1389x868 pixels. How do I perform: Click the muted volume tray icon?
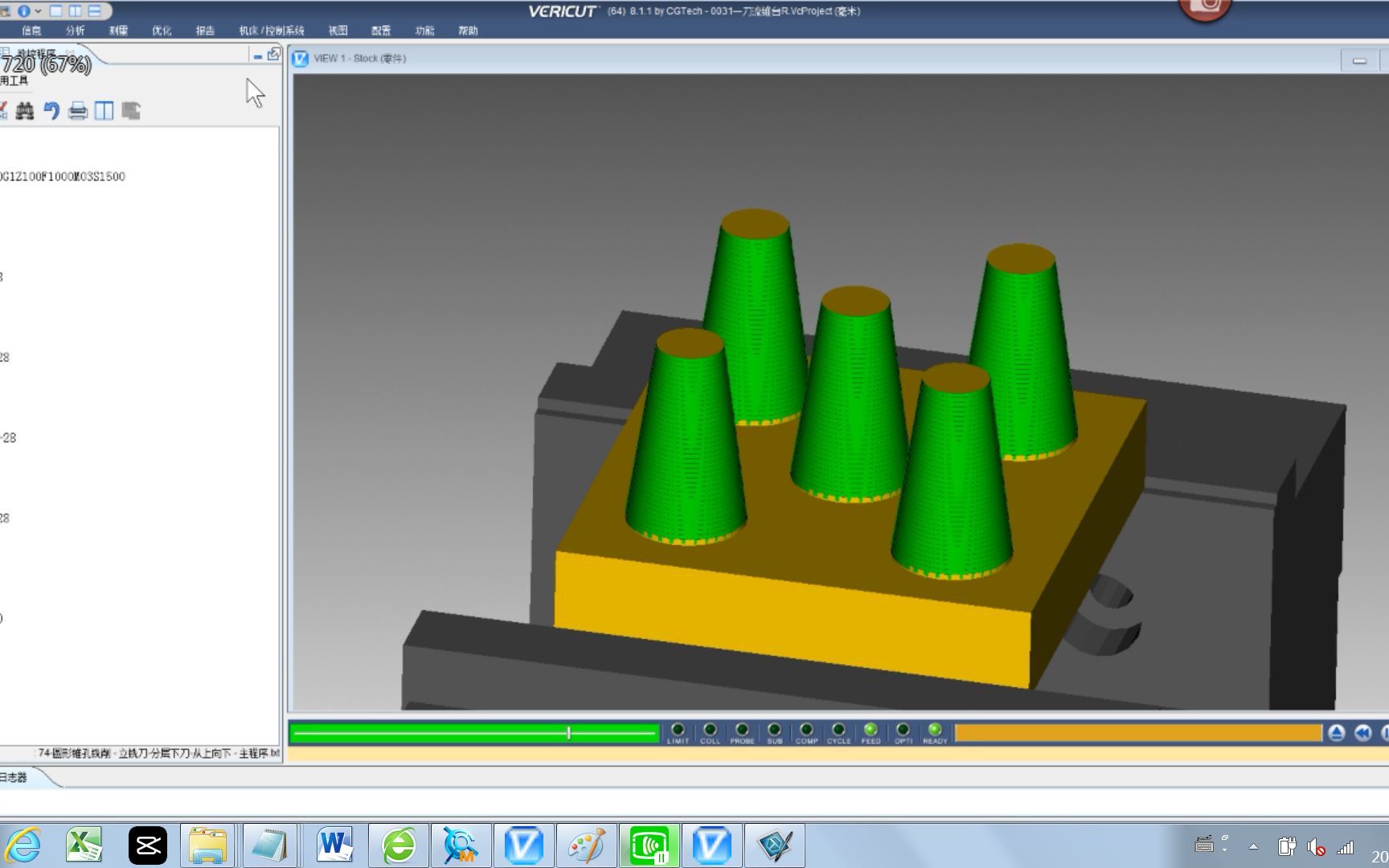[1316, 846]
